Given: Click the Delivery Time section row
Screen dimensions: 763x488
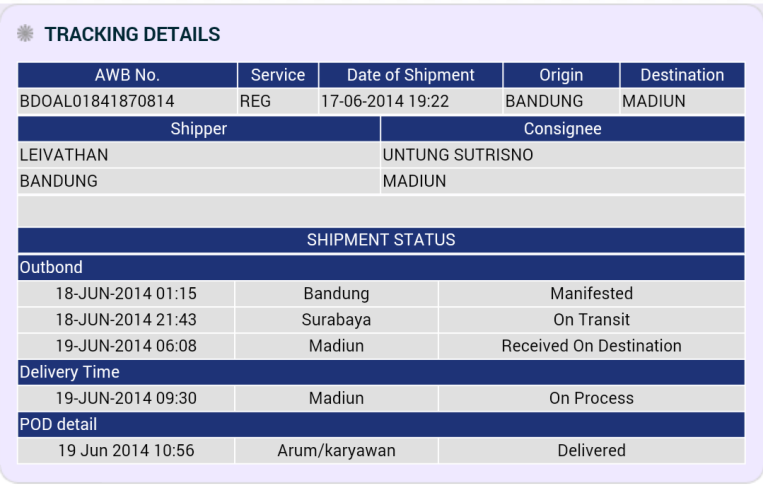Looking at the screenshot, I should click(381, 372).
